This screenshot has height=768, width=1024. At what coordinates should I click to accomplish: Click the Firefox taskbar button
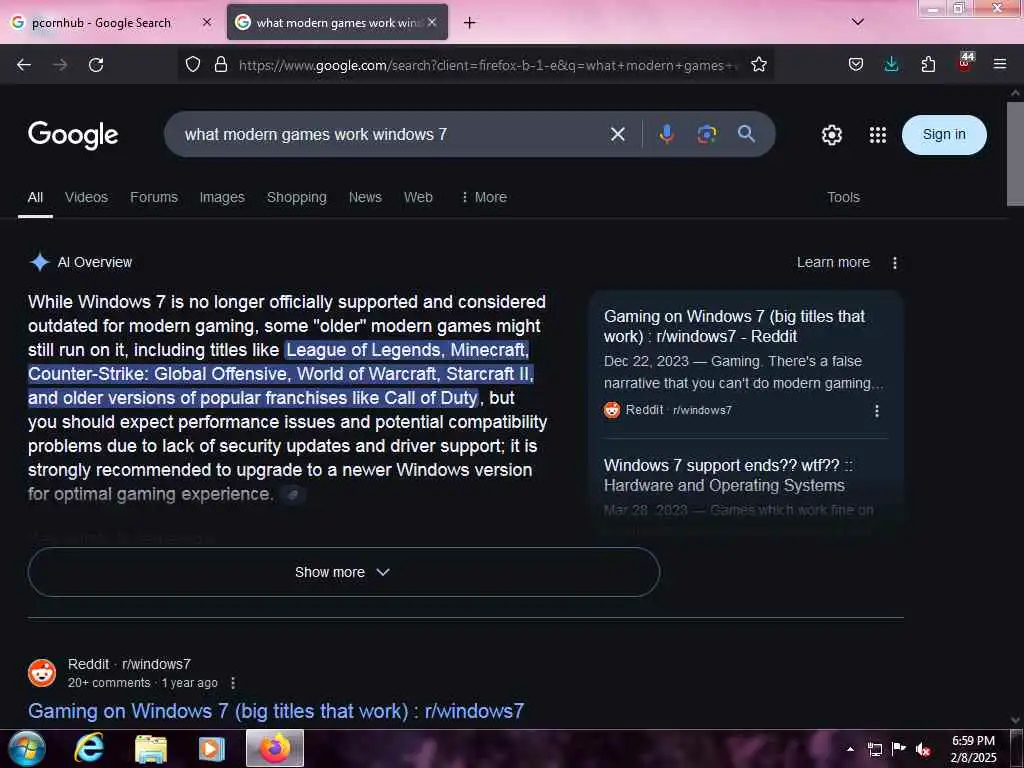[275, 748]
